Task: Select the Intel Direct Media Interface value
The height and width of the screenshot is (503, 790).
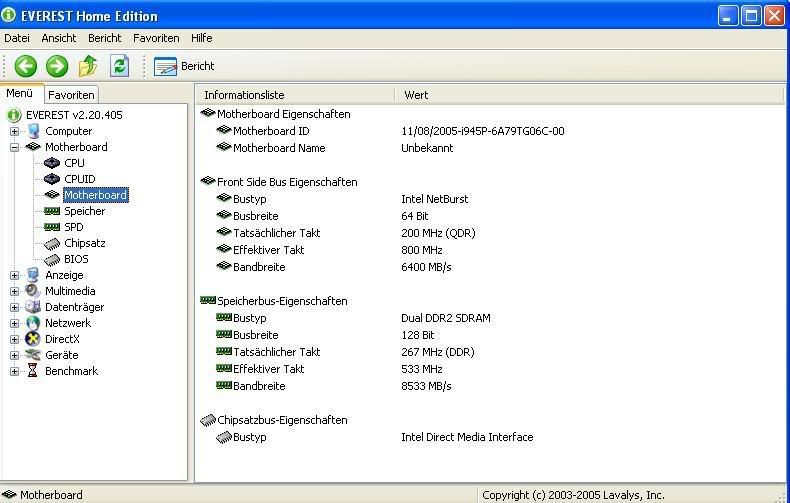Action: click(x=467, y=437)
